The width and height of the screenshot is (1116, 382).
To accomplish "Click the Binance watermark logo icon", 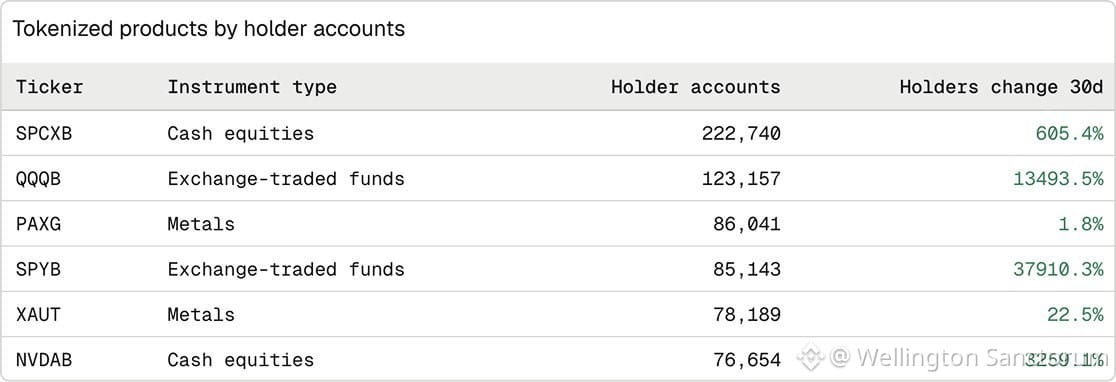I will [x=810, y=357].
